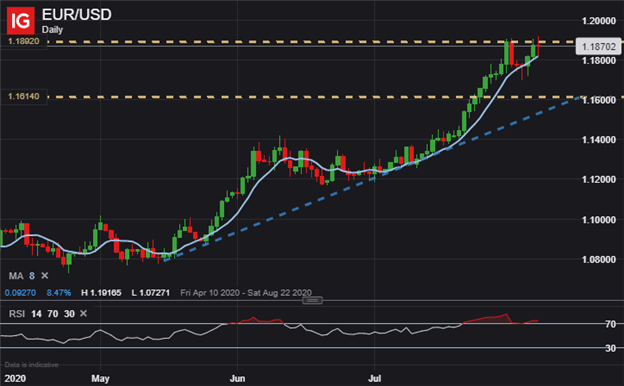Click the 1.12000 price axis label
The width and height of the screenshot is (624, 386).
(x=599, y=179)
